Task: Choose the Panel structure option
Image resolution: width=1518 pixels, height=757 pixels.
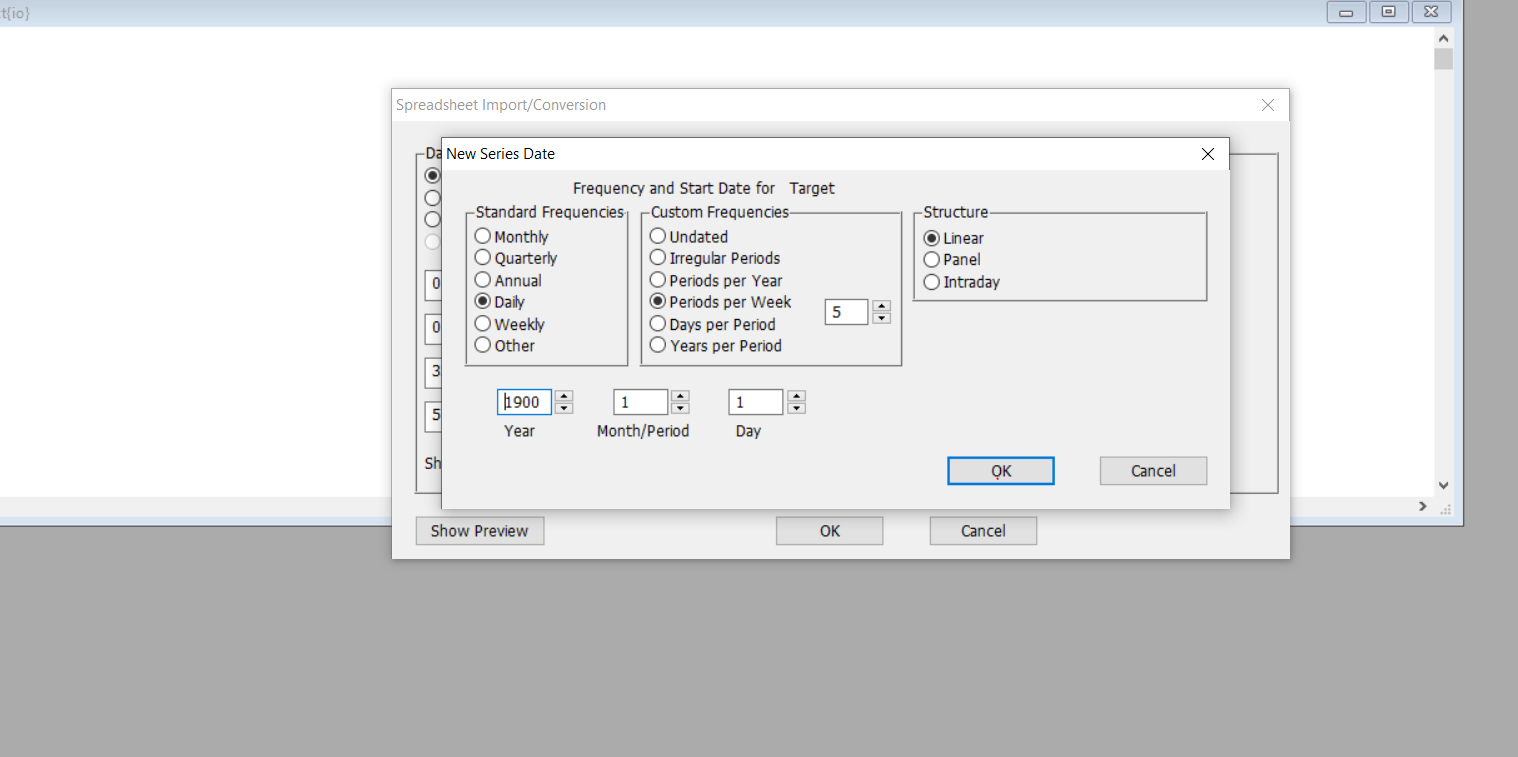Action: [932, 260]
